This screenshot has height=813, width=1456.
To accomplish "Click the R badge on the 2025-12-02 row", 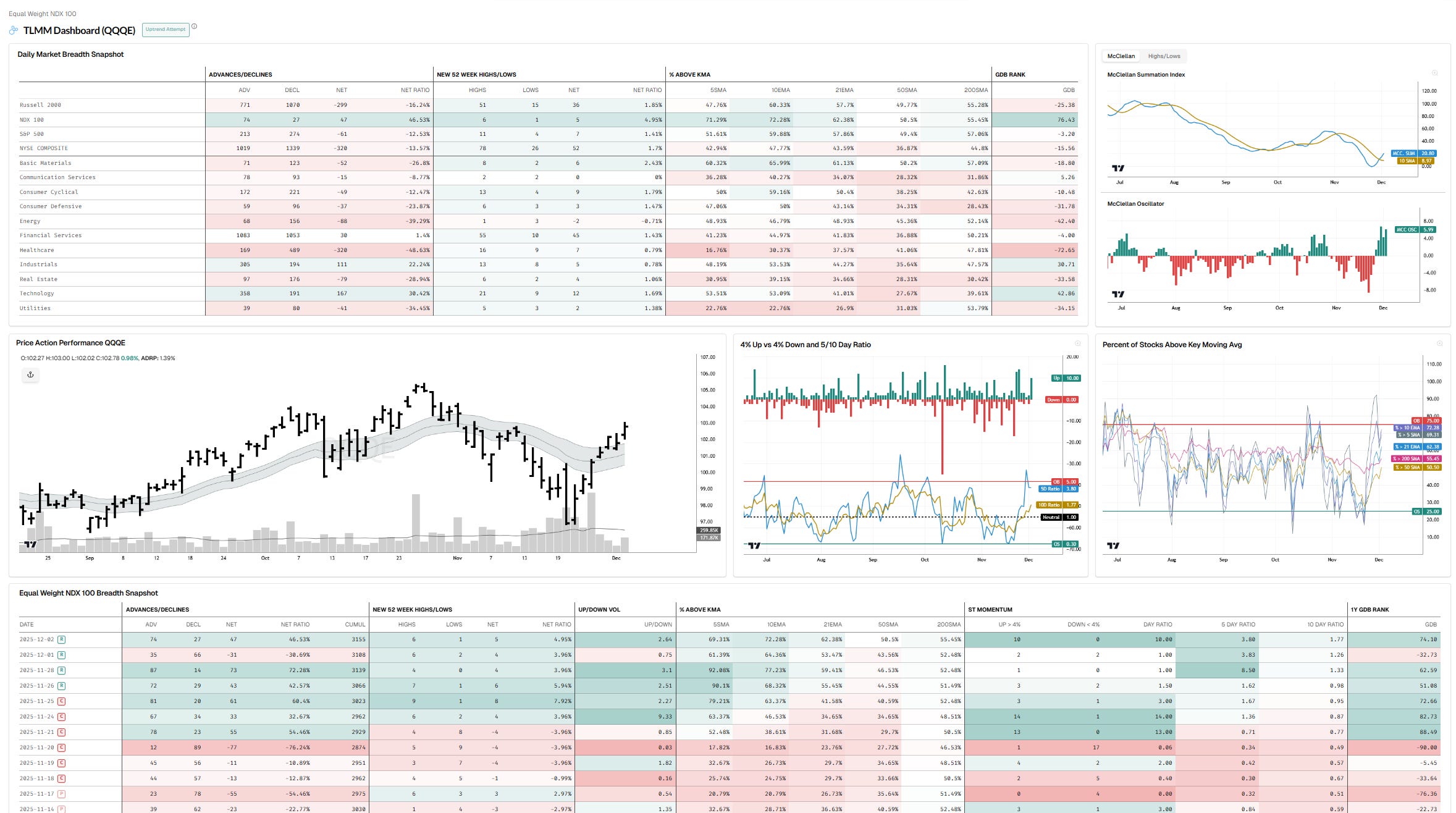I will coord(62,639).
